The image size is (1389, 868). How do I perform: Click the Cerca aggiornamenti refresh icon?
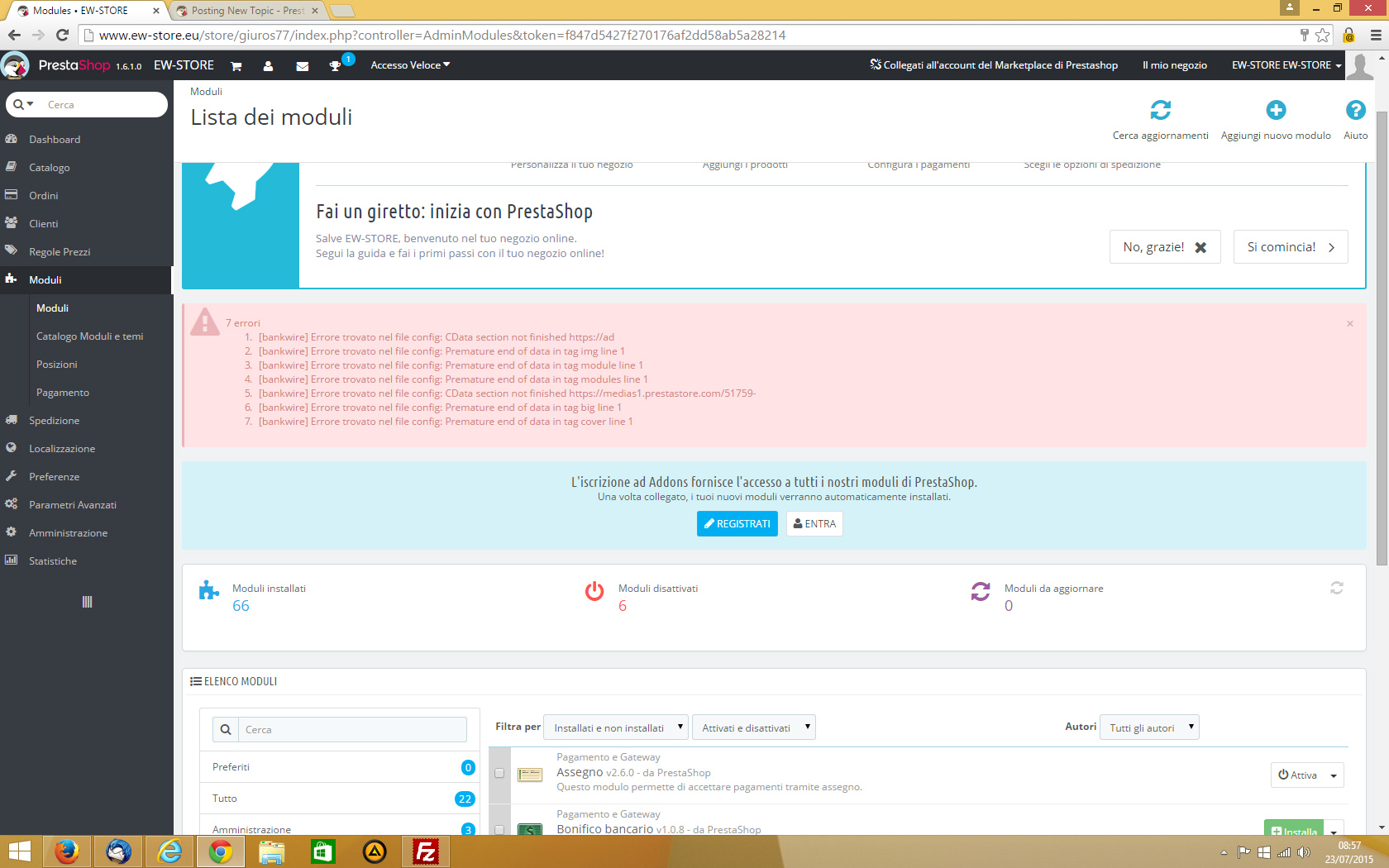1160,110
